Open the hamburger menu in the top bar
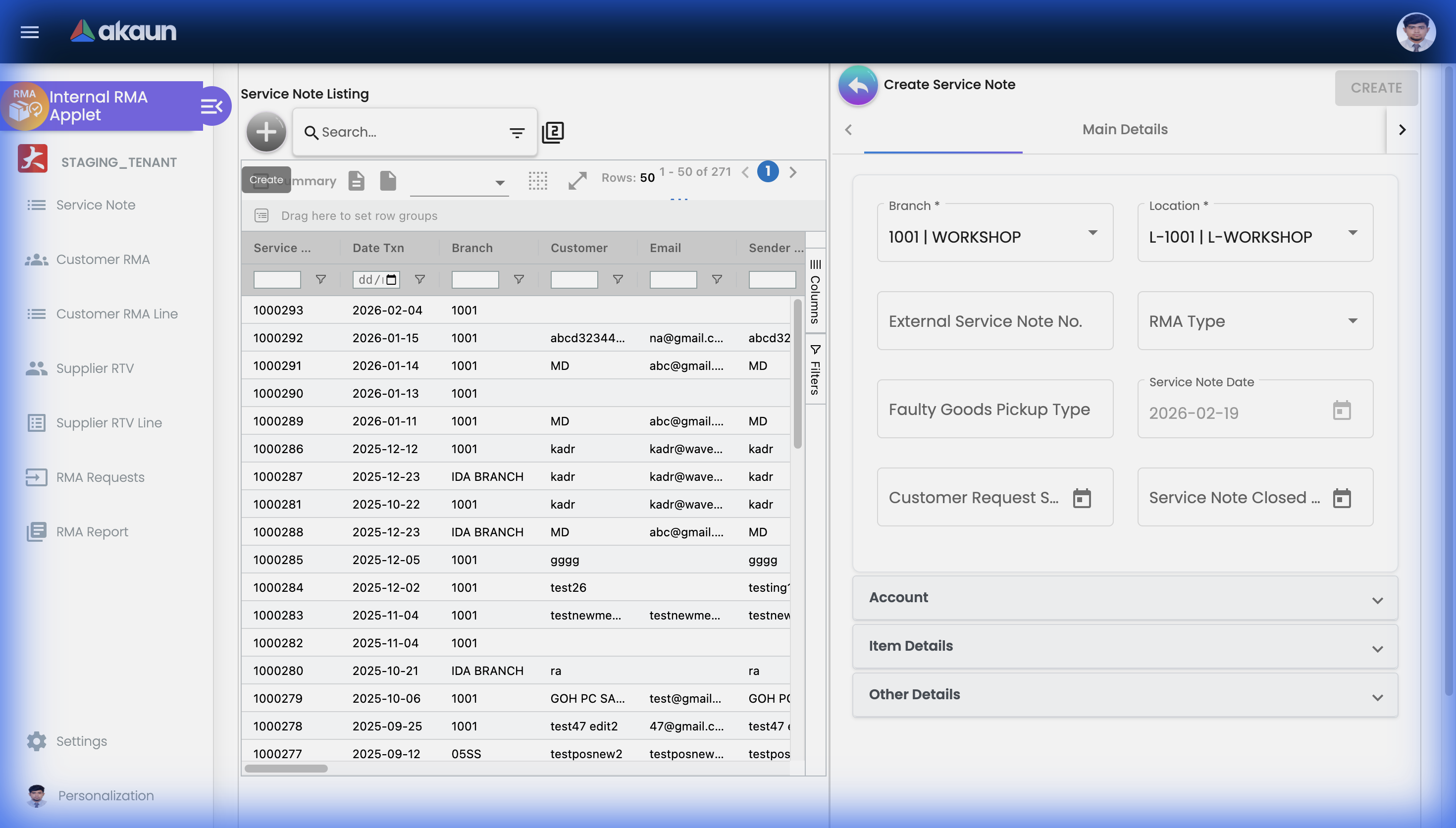This screenshot has height=828, width=1456. (x=29, y=32)
